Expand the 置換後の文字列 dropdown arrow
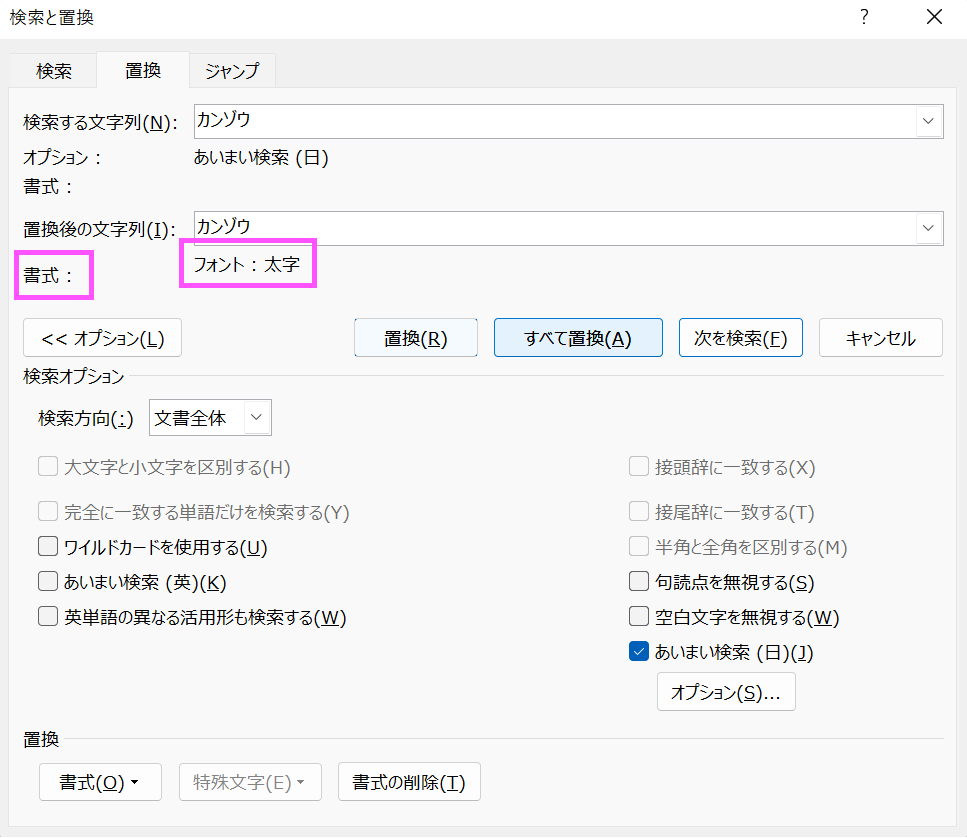 [x=928, y=228]
